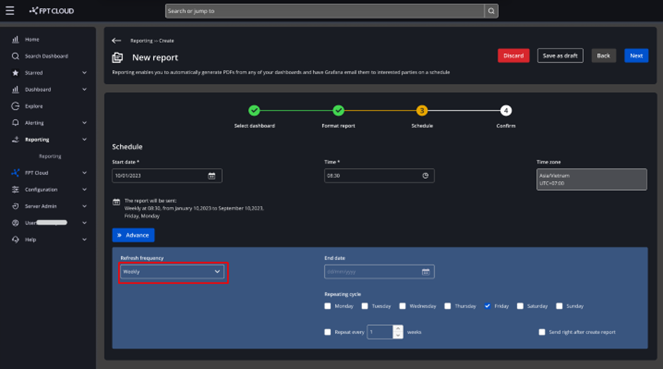The height and width of the screenshot is (369, 663).
Task: Check the Monday checkbox
Action: coord(328,306)
